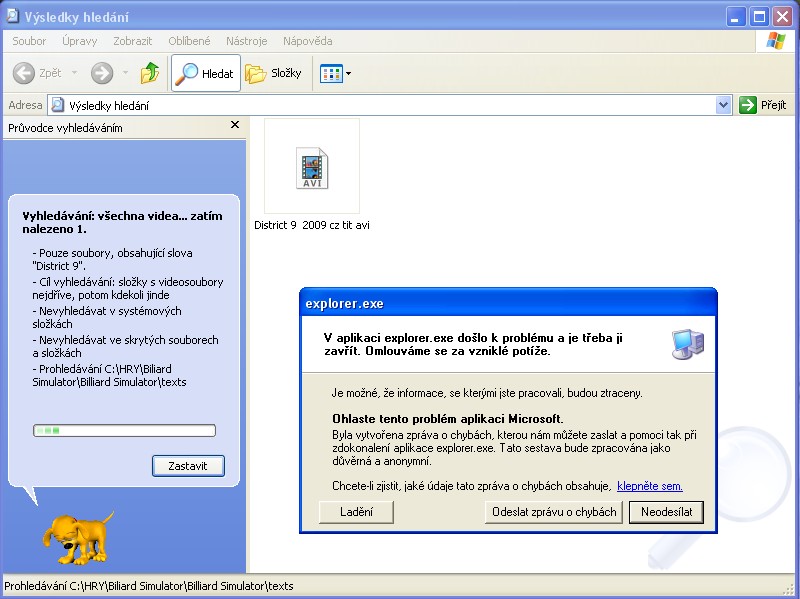Toggle the Hledat search pane button
This screenshot has height=599, width=800.
tap(206, 73)
